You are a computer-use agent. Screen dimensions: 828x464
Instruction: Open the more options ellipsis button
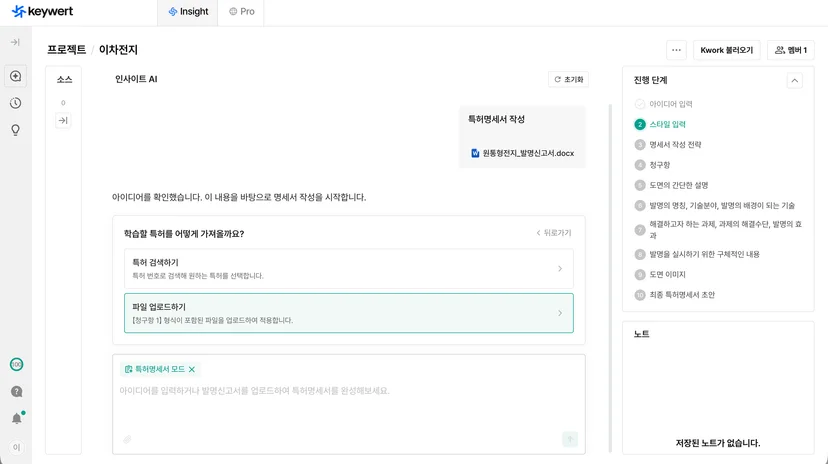[x=676, y=50]
